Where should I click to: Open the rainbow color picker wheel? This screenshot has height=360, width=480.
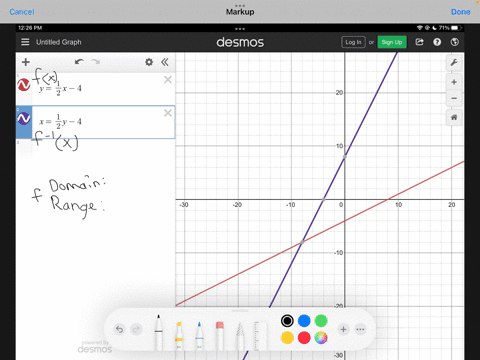pos(321,338)
